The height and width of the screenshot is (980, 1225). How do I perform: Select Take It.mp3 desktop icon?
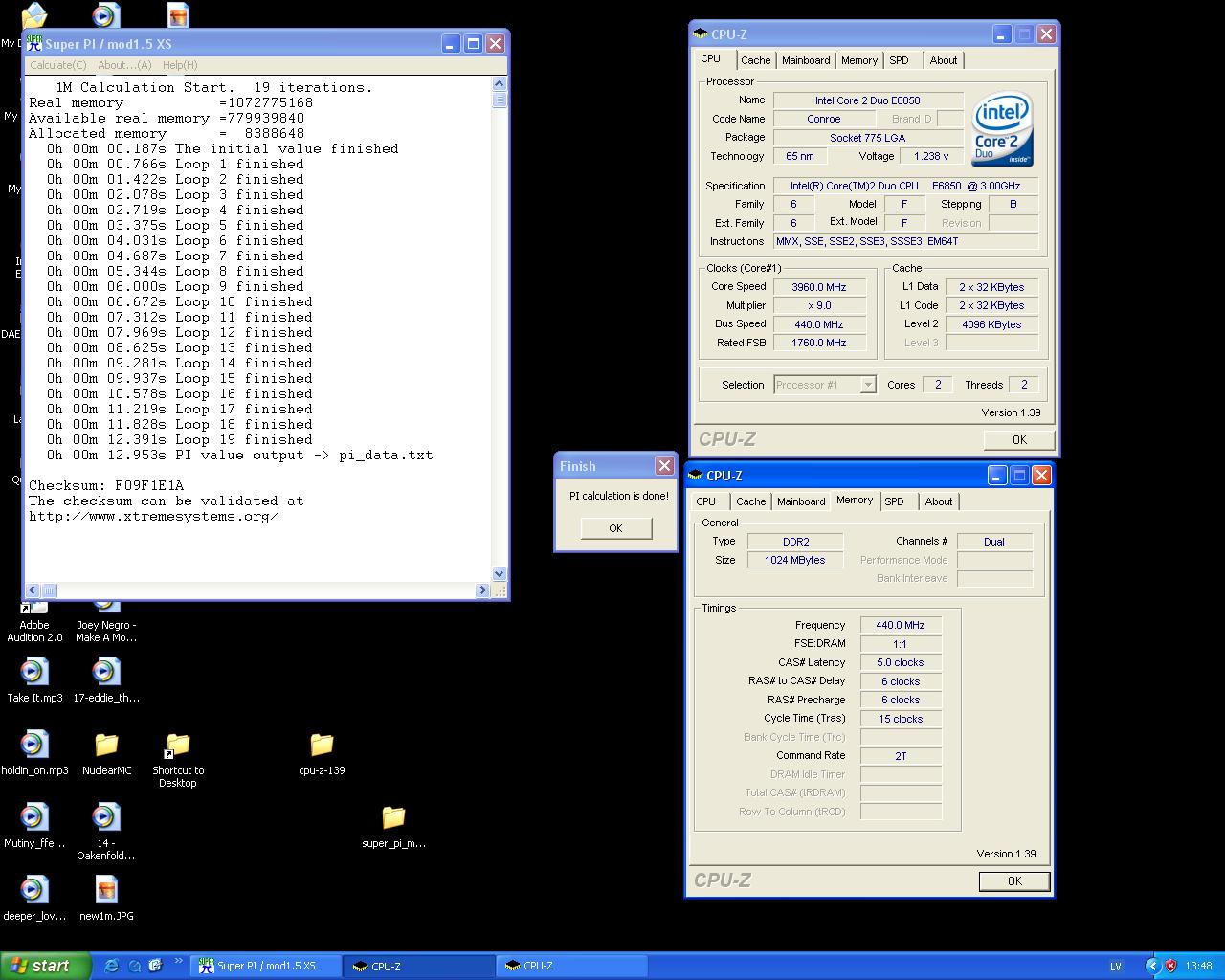pyautogui.click(x=34, y=680)
